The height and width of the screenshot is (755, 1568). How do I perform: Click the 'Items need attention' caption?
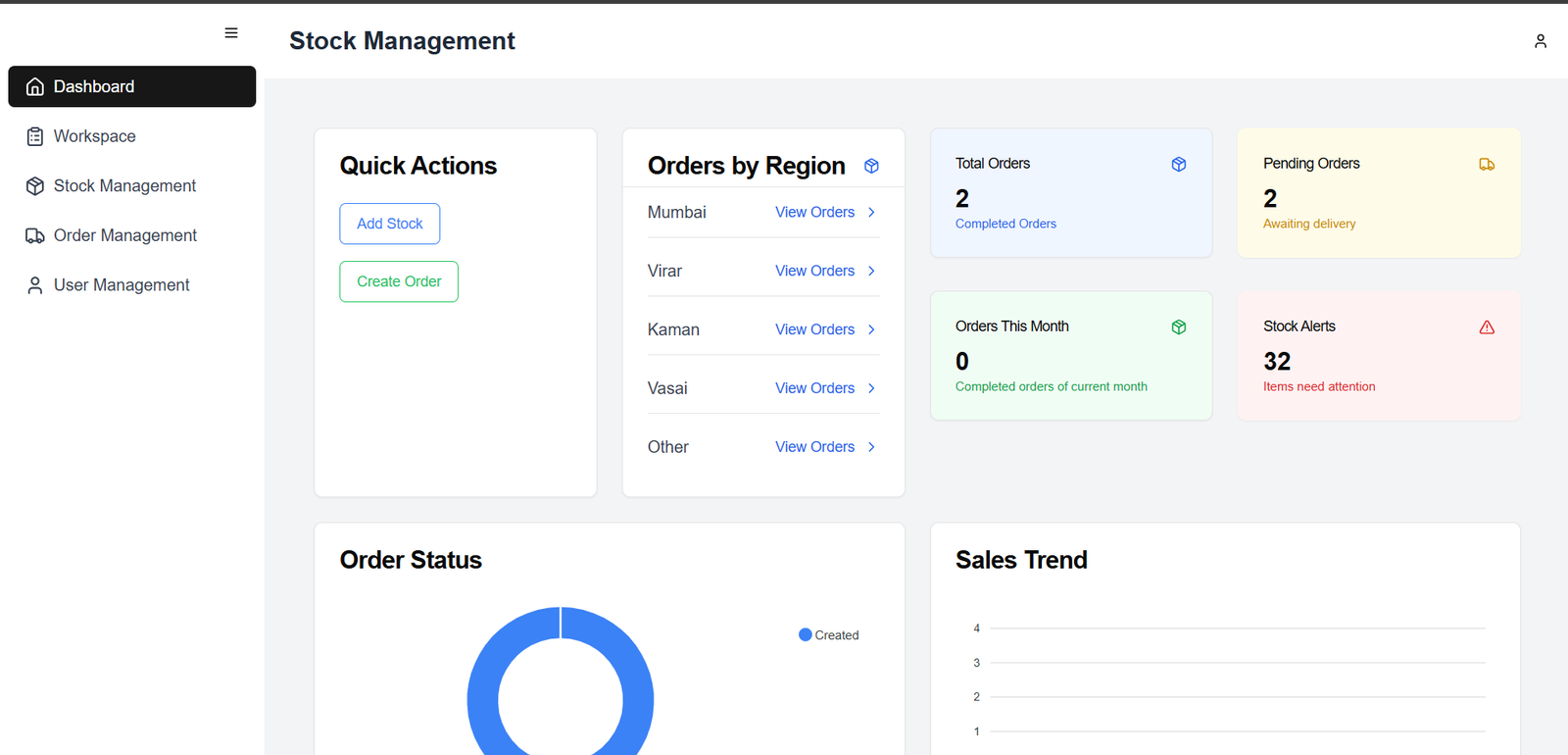pos(1319,386)
